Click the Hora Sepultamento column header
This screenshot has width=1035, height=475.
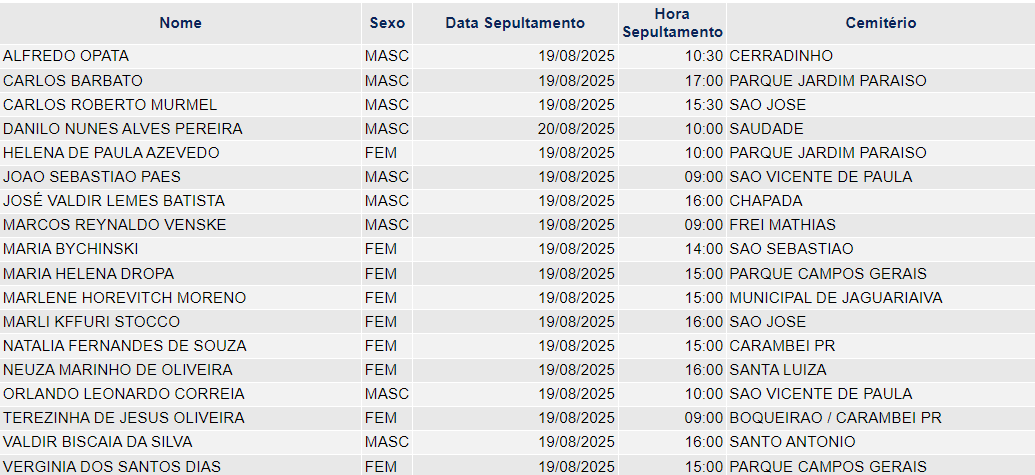pos(673,23)
